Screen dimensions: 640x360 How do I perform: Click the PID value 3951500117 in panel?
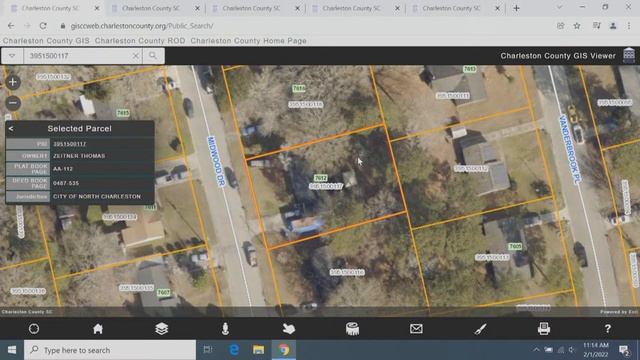coord(70,144)
